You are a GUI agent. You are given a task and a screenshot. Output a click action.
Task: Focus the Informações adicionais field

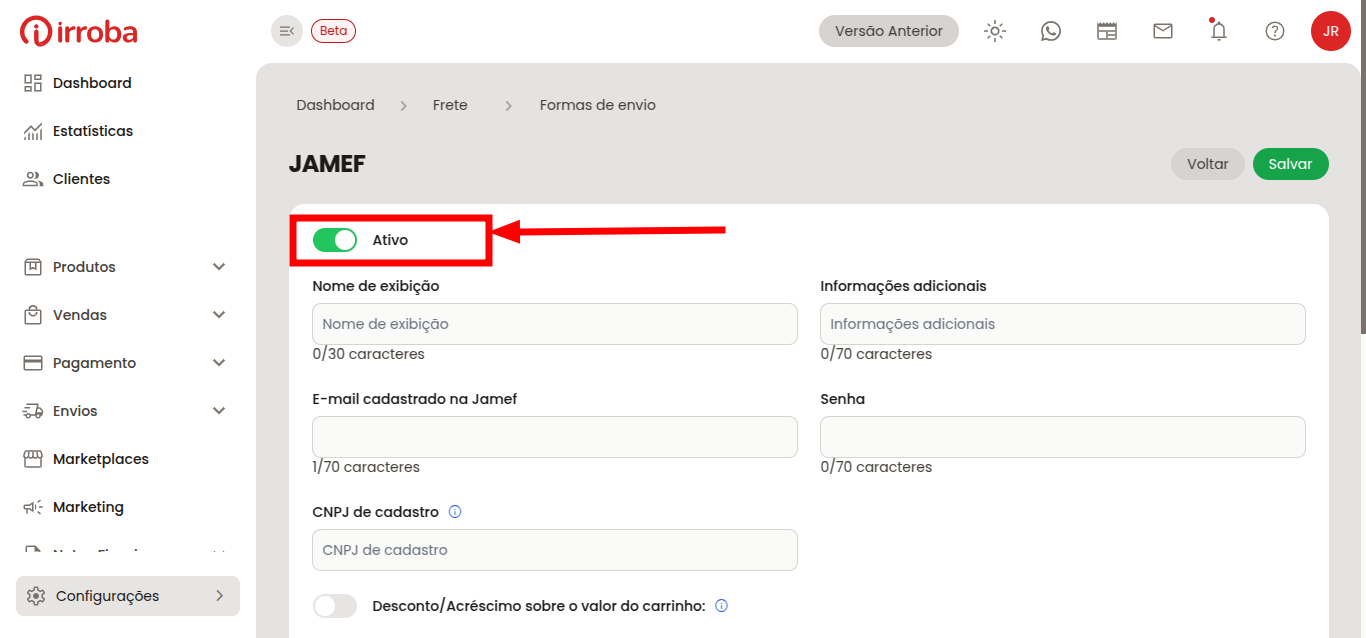(1063, 324)
